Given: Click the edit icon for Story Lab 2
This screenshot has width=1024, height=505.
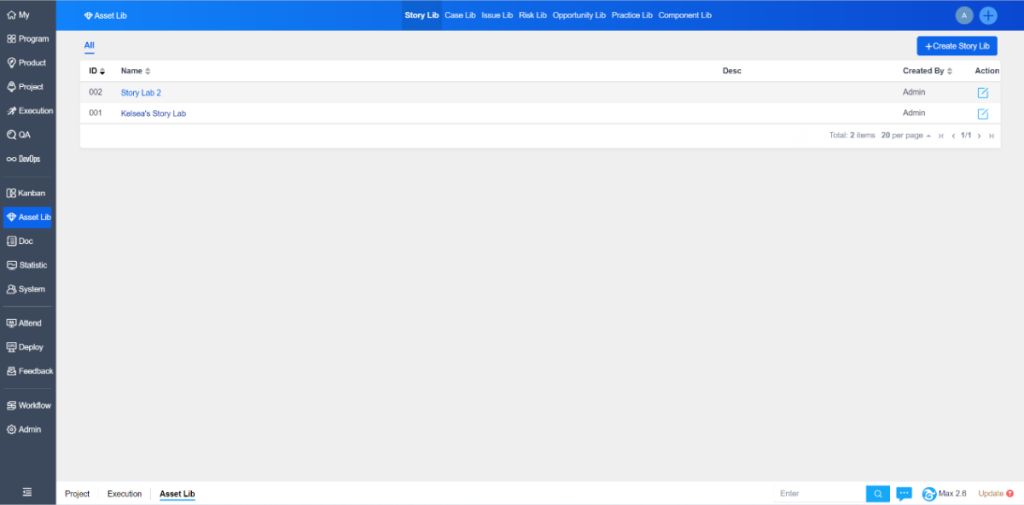Looking at the screenshot, I should (982, 93).
